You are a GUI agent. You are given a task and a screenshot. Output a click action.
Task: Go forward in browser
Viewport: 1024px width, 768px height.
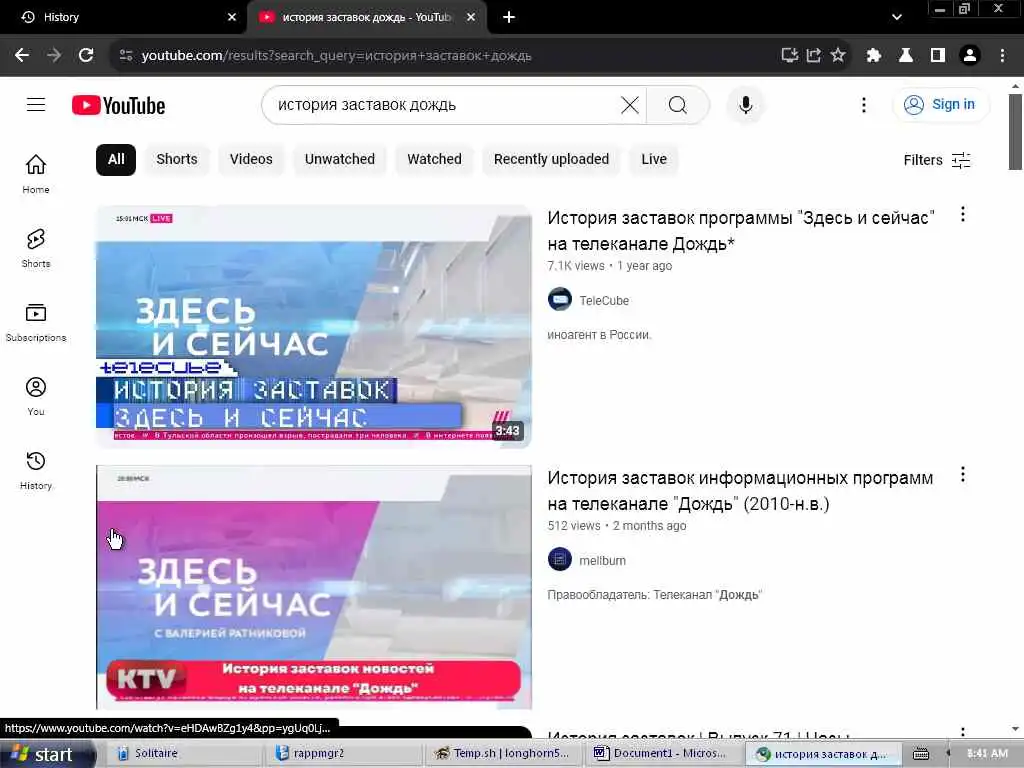[x=54, y=56]
